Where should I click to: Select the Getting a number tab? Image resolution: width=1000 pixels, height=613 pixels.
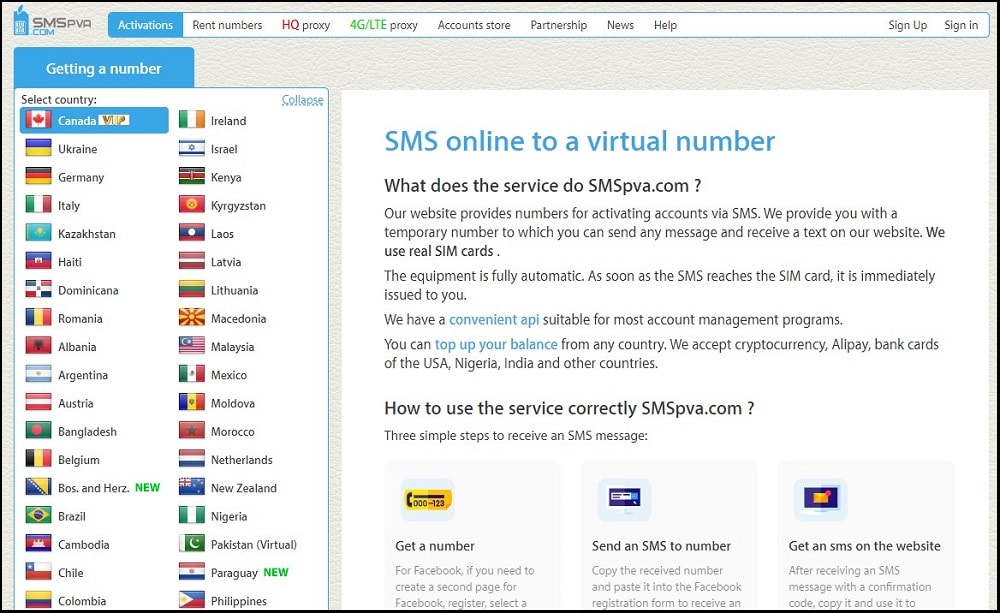[x=104, y=68]
